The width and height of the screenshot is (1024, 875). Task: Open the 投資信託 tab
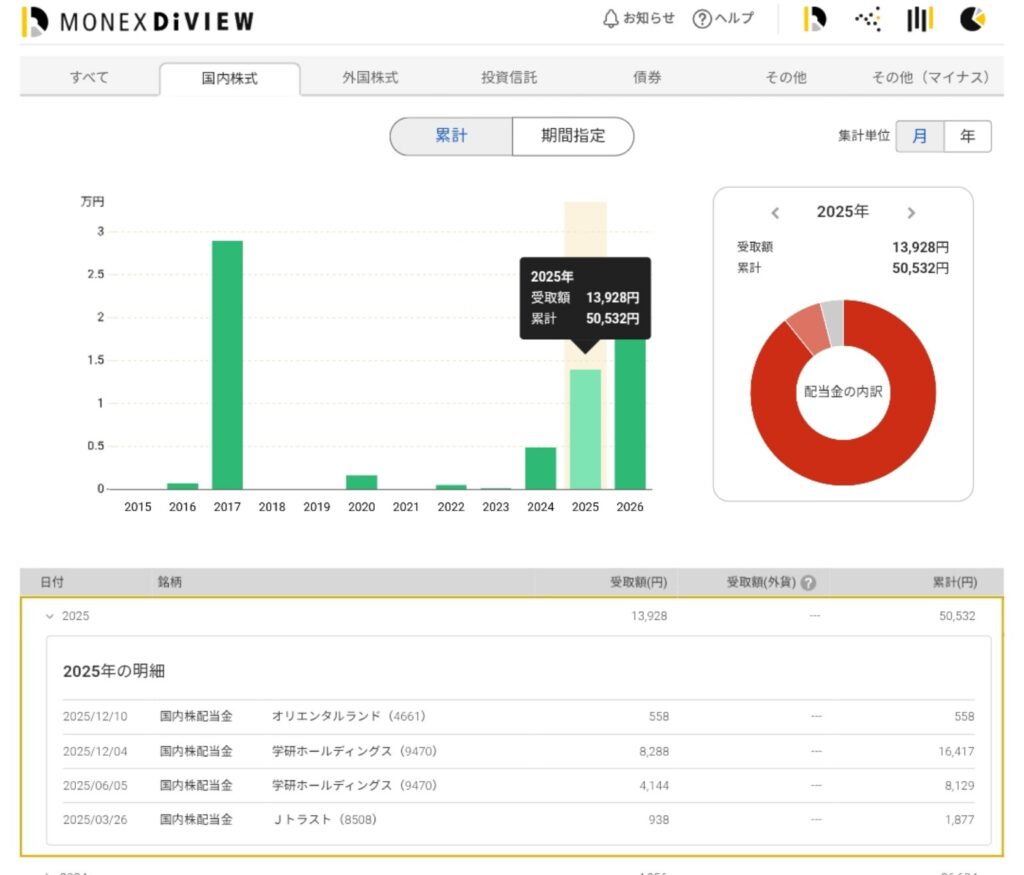click(x=509, y=78)
